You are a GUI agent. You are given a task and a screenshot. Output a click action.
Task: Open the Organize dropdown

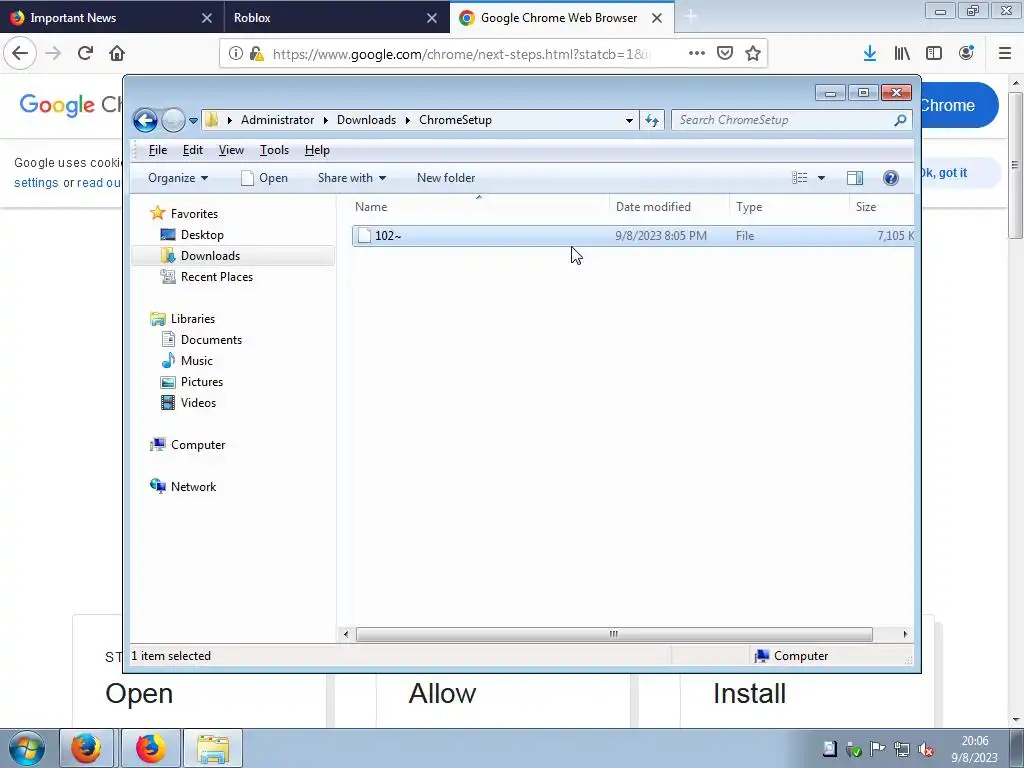click(x=178, y=178)
